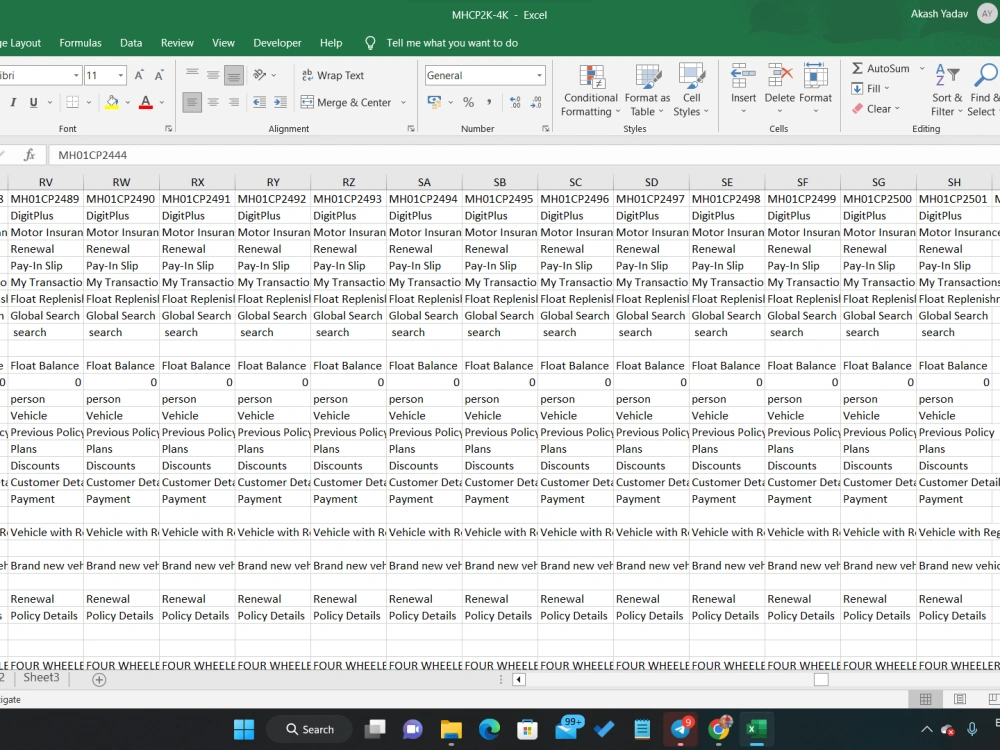This screenshot has height=750, width=1000.
Task: Open the Windows Start menu
Action: 244,729
